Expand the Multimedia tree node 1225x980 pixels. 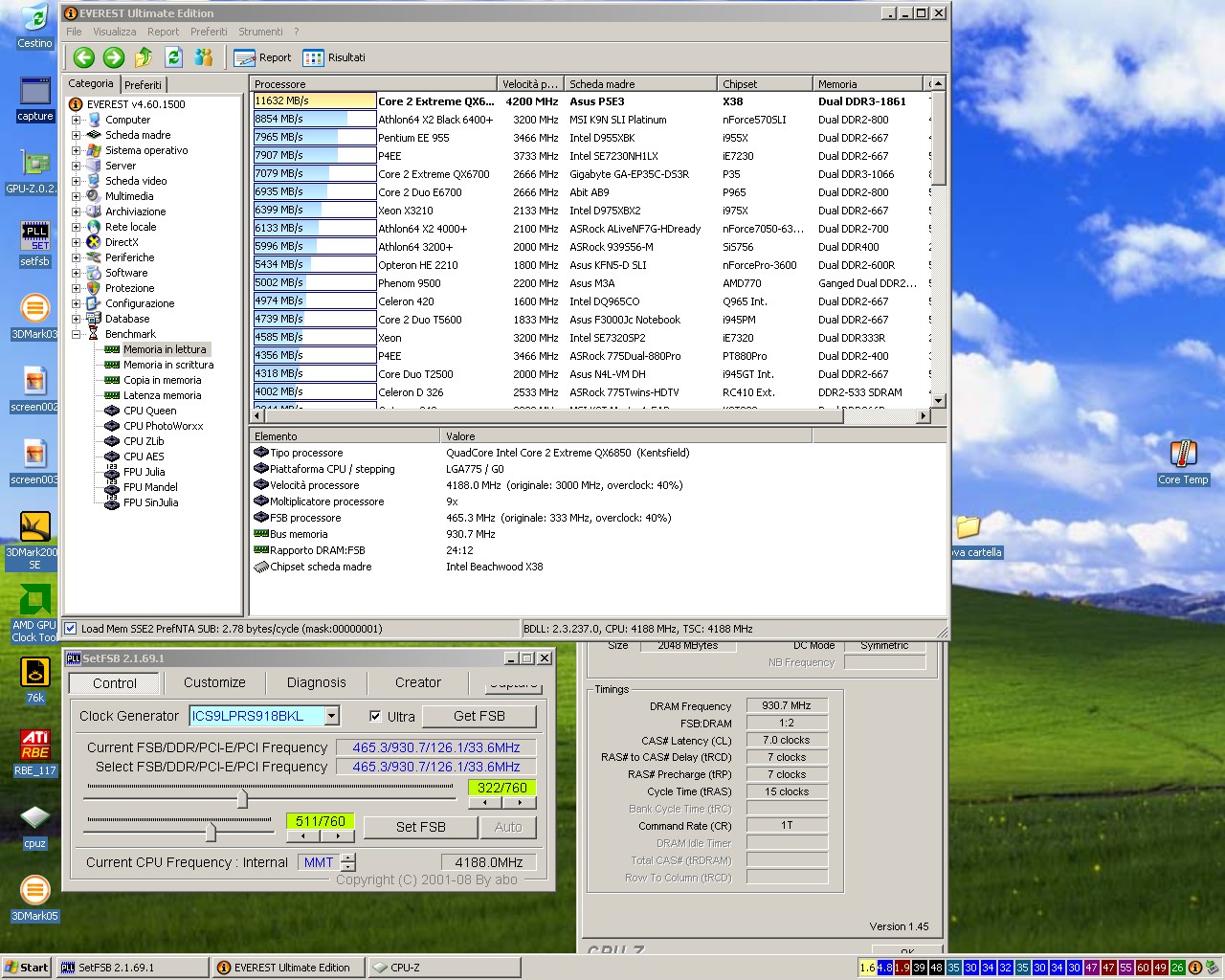tap(76, 196)
